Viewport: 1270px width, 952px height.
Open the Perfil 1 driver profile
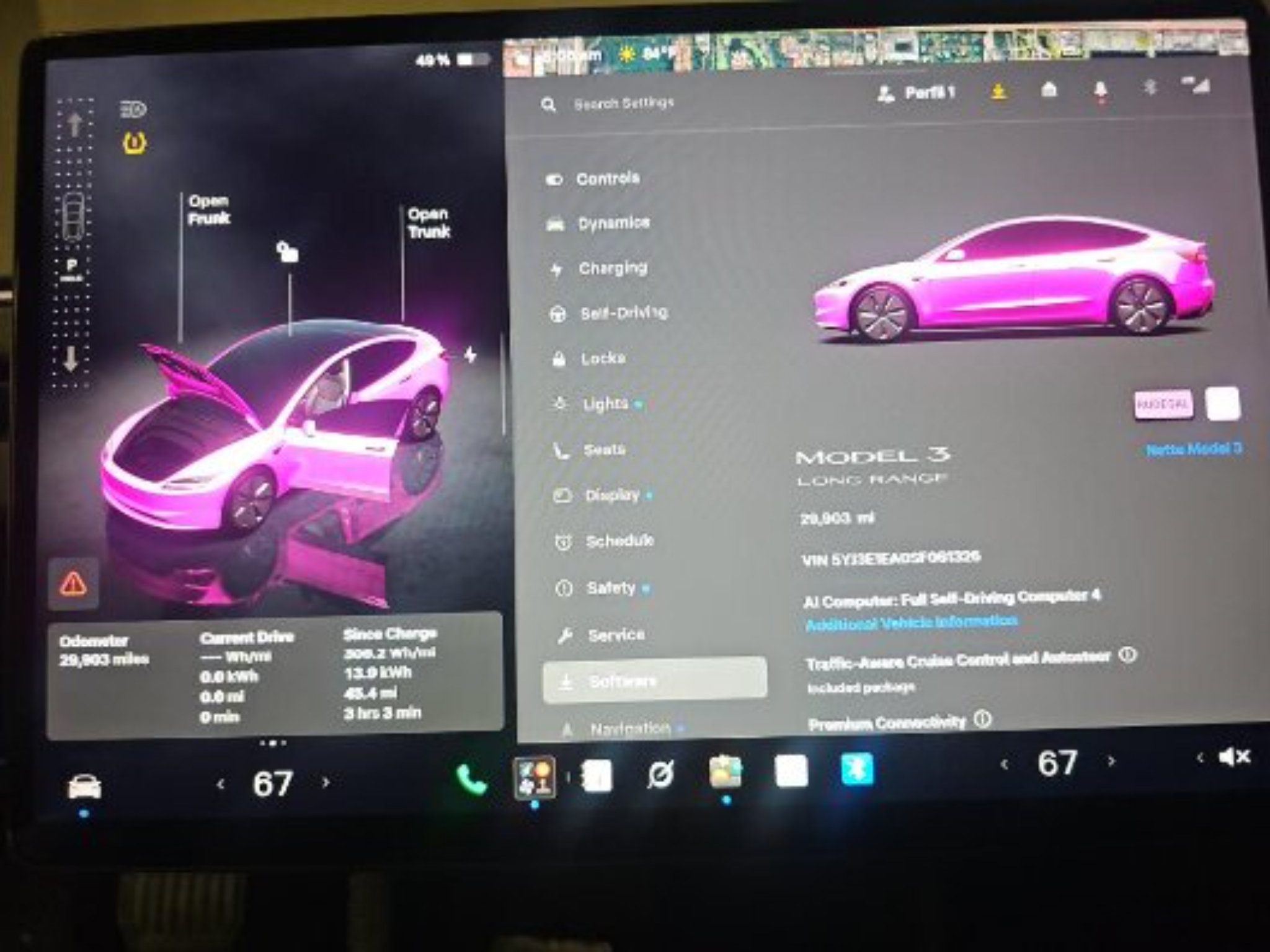[916, 94]
